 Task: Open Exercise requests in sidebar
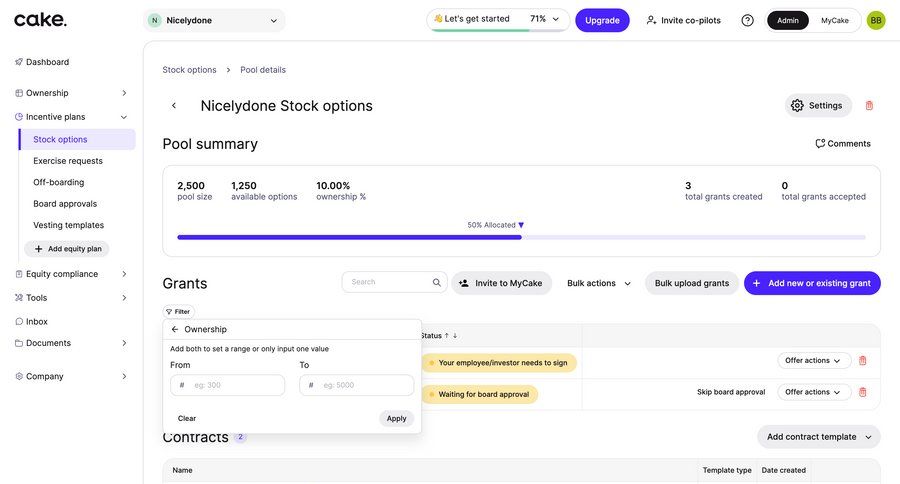(68, 161)
